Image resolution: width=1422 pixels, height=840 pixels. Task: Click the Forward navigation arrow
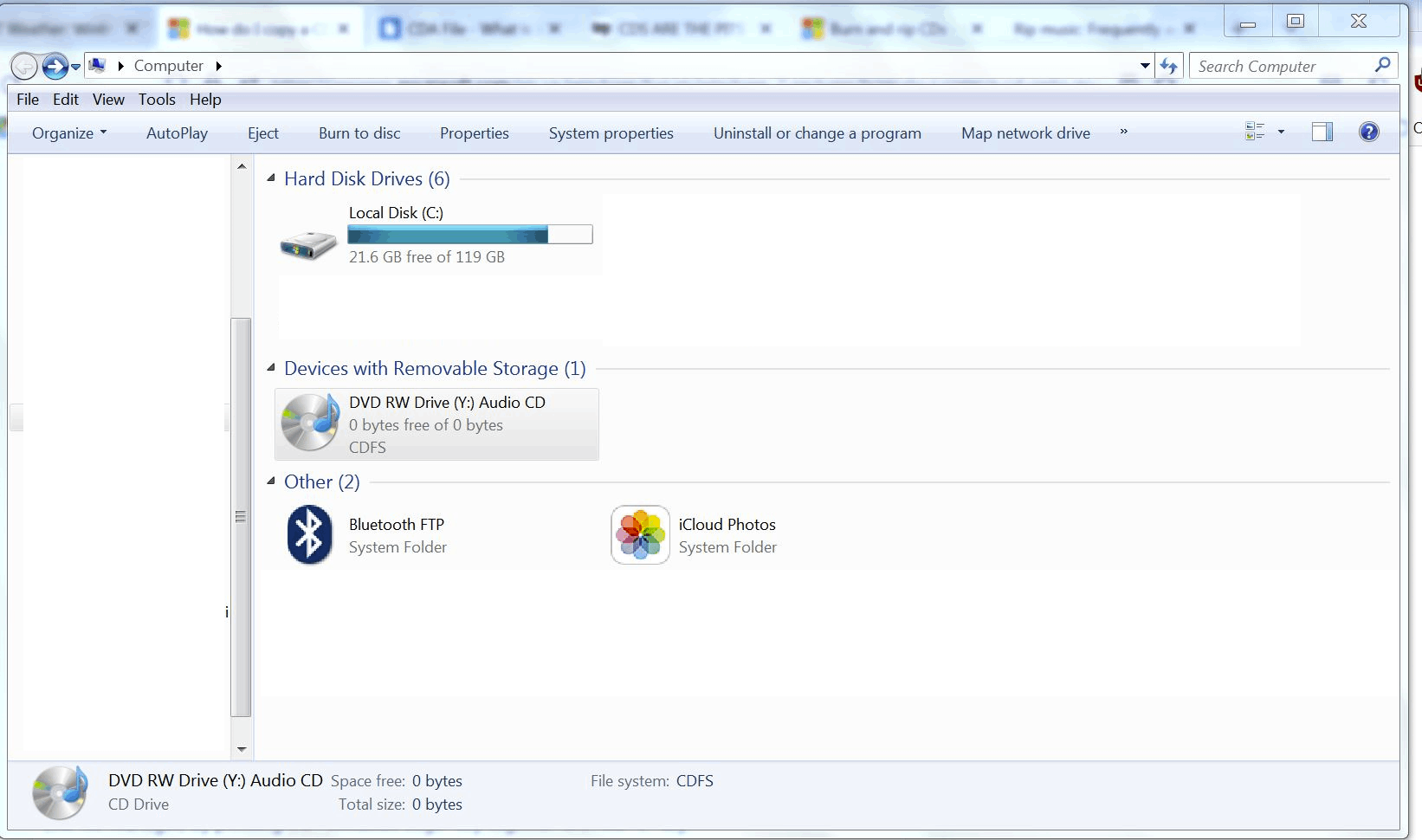click(55, 66)
